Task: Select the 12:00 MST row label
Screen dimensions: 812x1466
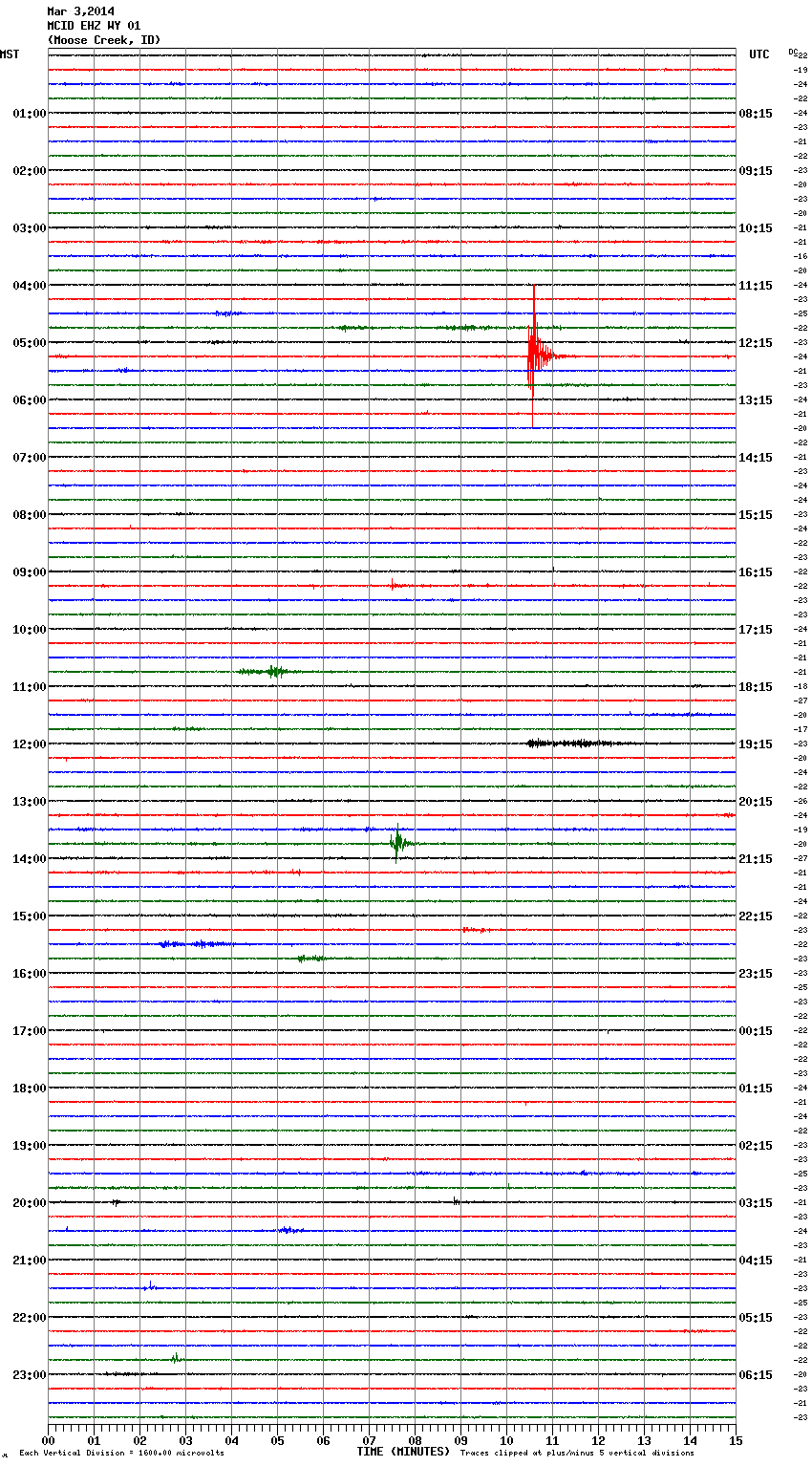Action: (x=30, y=744)
